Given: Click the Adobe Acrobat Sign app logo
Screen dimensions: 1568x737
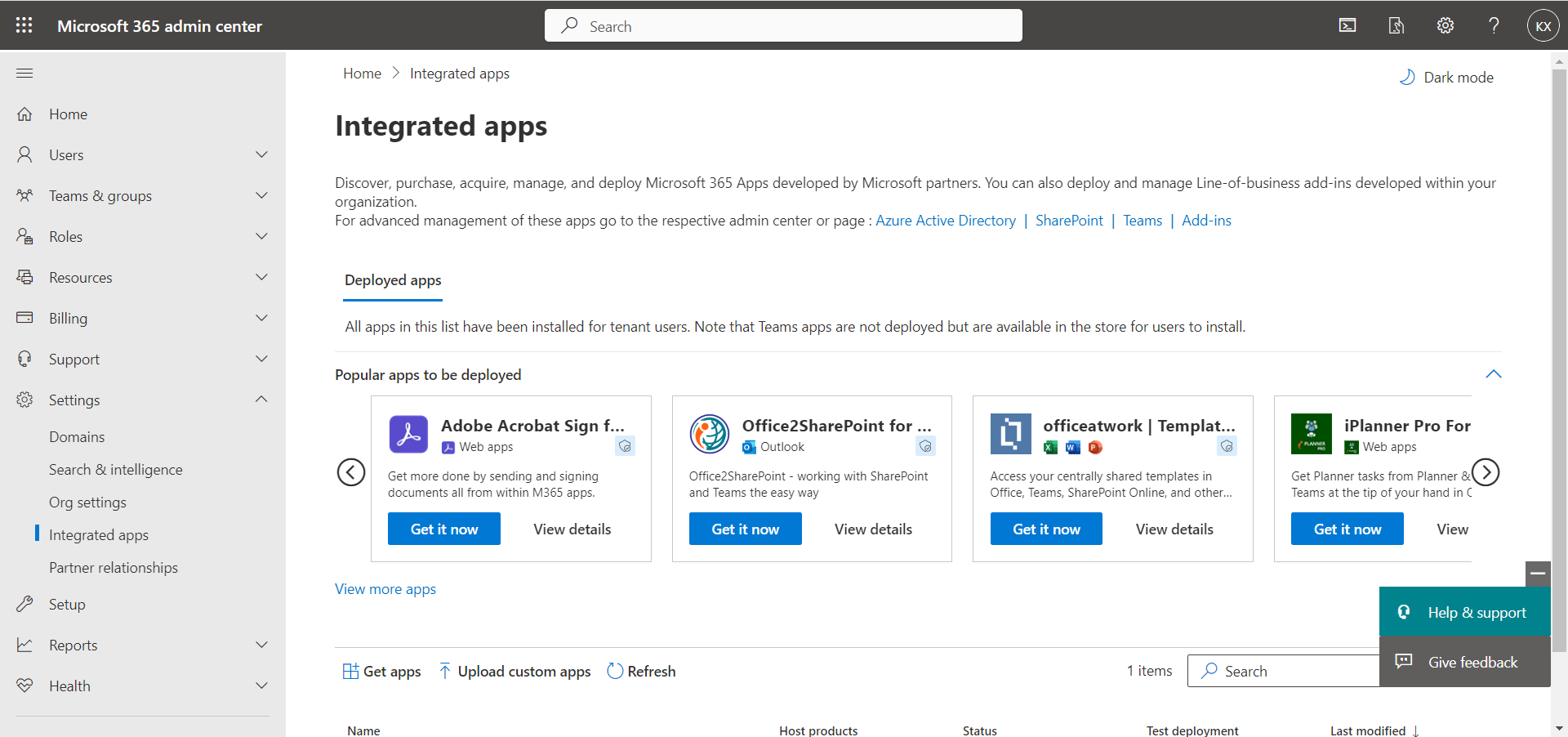Looking at the screenshot, I should (408, 434).
